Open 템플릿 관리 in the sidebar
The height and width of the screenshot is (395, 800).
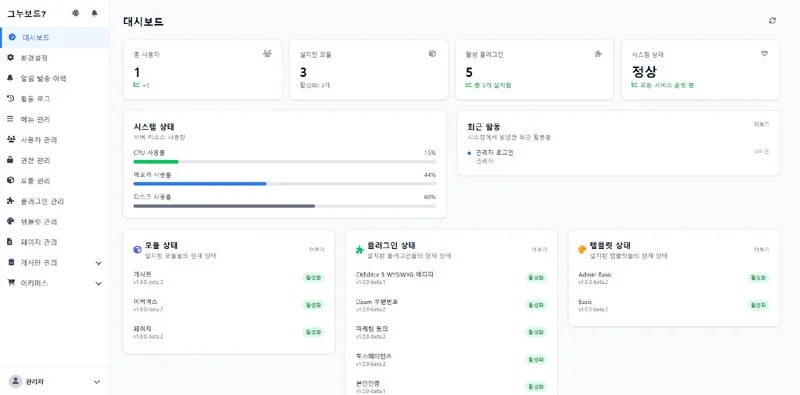[55, 221]
